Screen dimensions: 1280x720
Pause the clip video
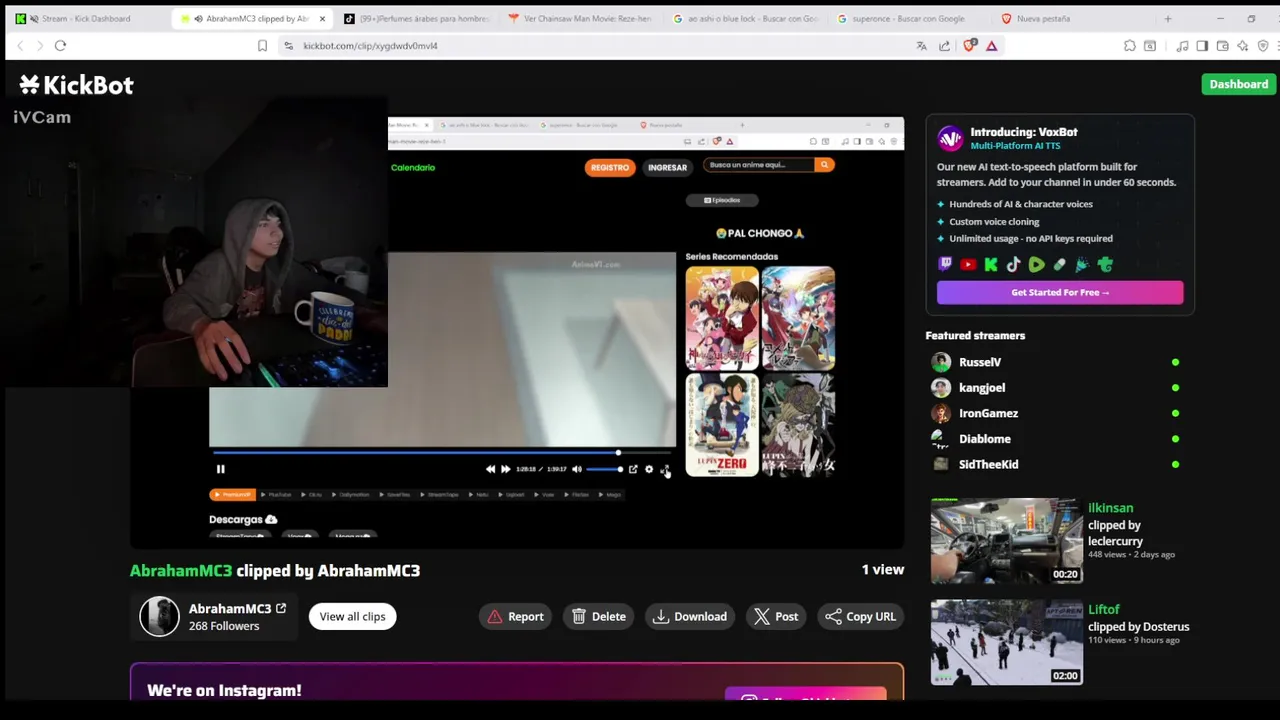[220, 469]
